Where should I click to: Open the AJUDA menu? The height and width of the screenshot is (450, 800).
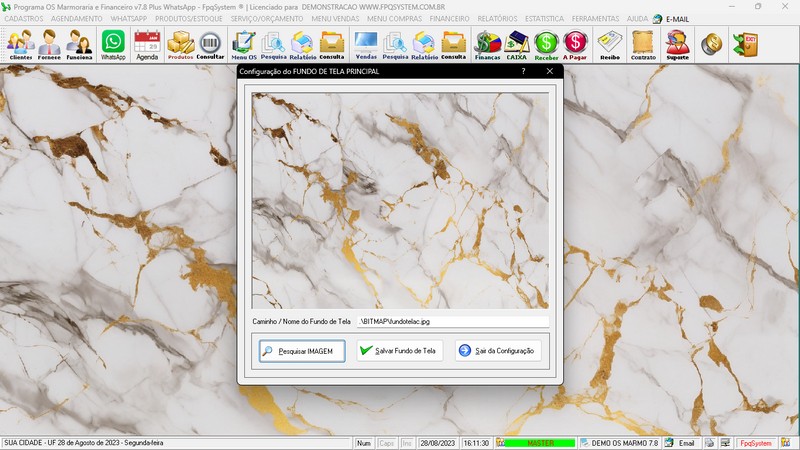[x=637, y=19]
